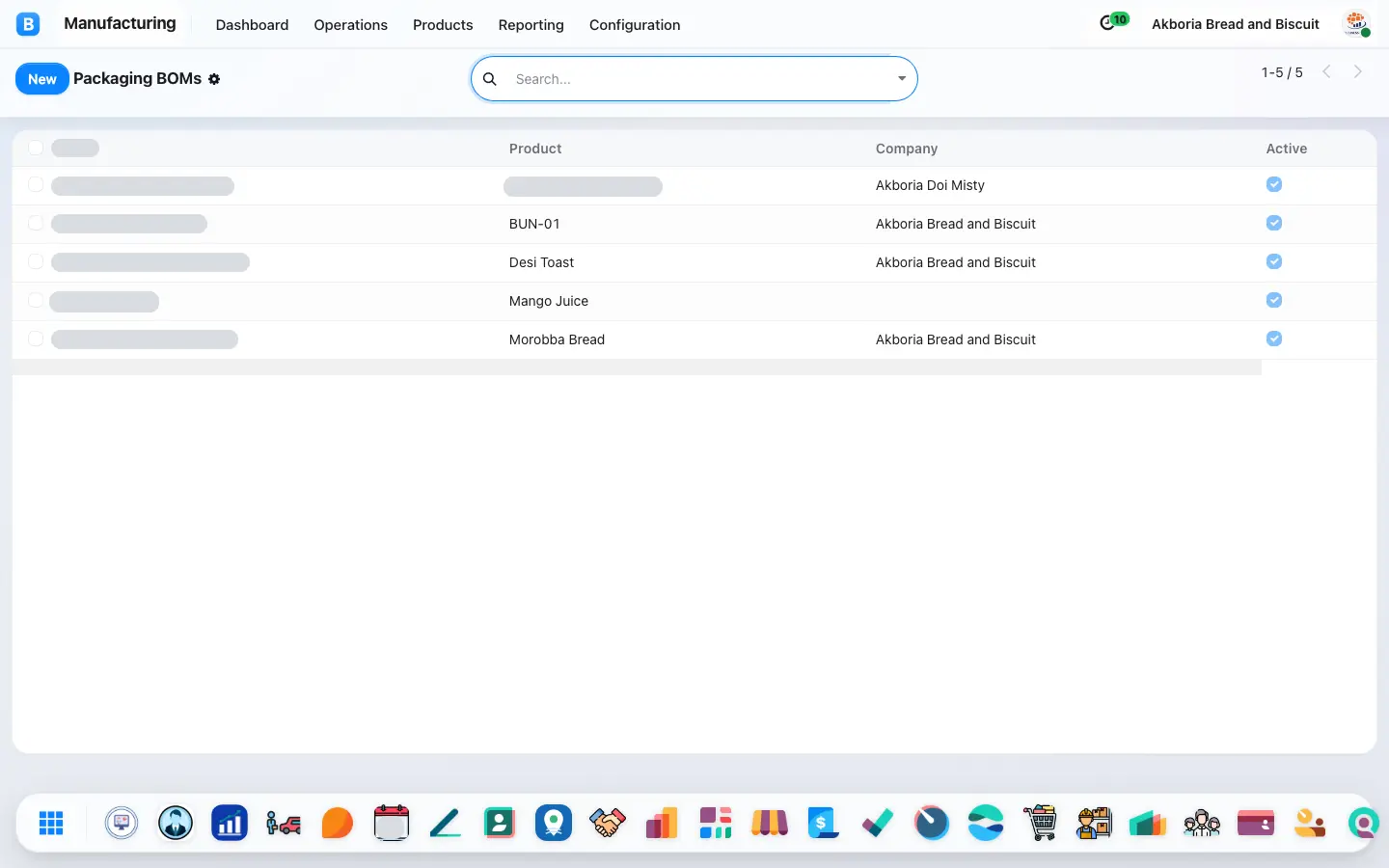Toggle Active for the Desi Toast row
This screenshot has height=868, width=1389.
(x=1274, y=261)
